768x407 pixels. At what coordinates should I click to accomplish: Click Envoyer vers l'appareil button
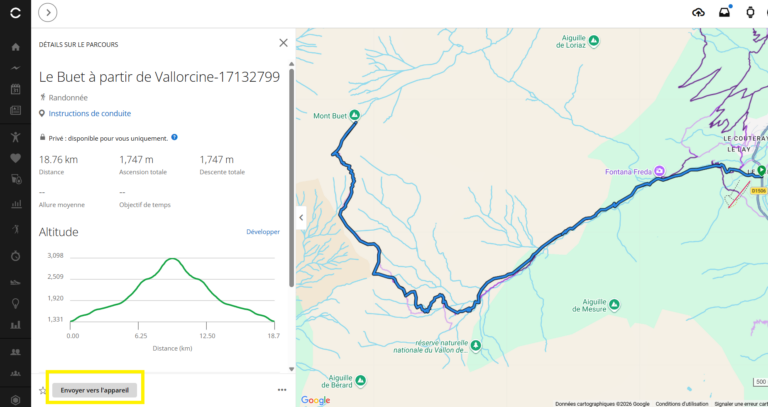coord(95,390)
